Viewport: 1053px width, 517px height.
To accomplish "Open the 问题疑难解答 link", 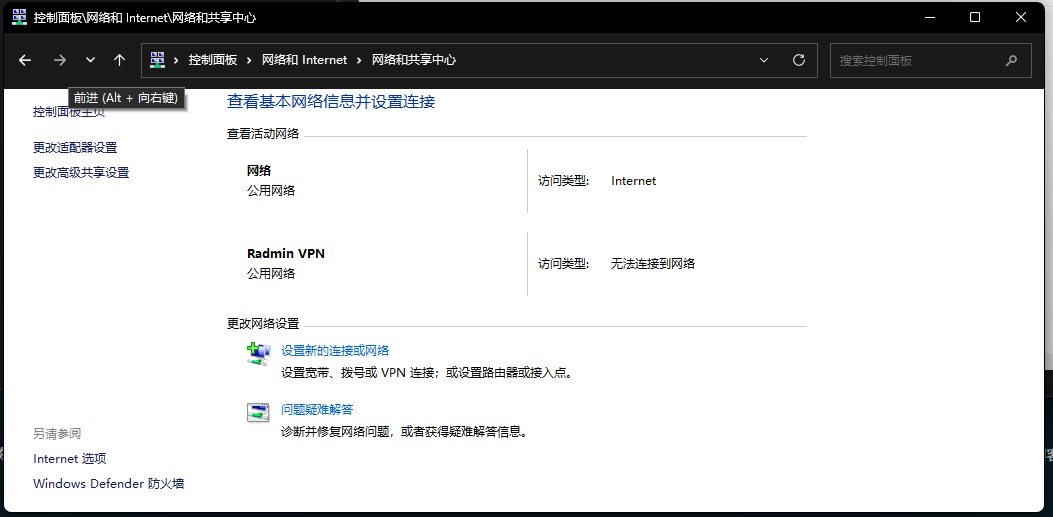I will [x=317, y=410].
